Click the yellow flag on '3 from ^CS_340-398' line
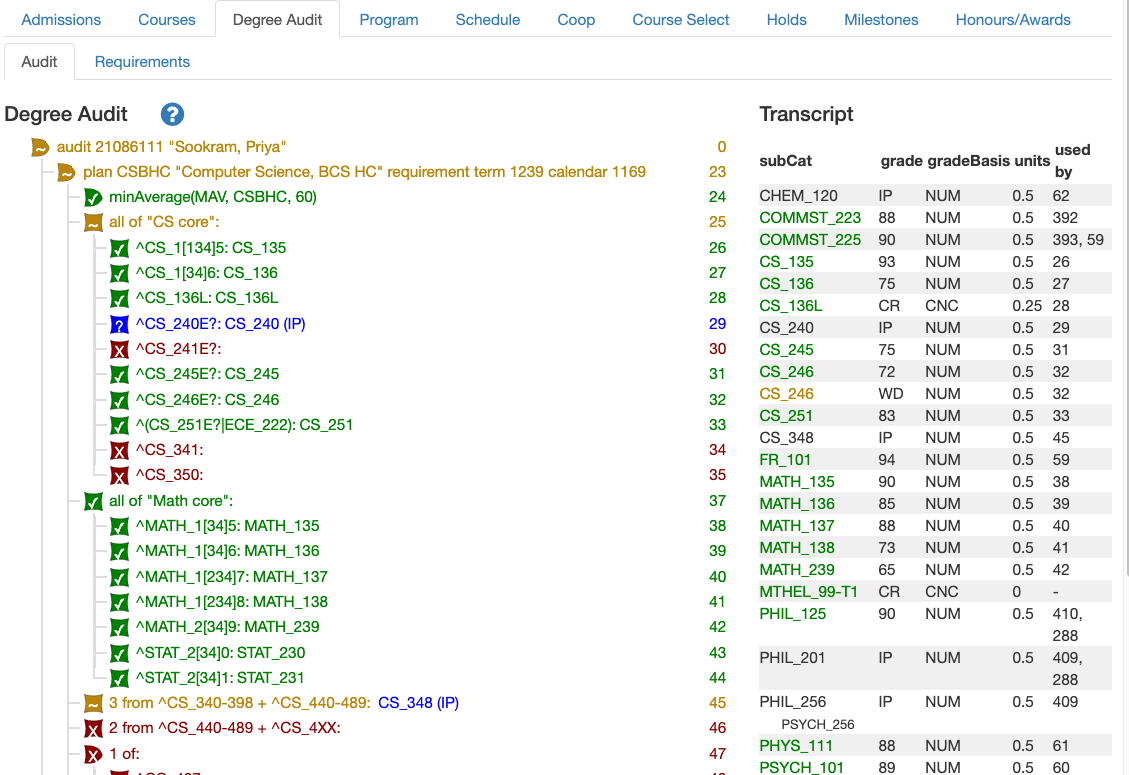Screen dimensions: 1129x775 point(93,702)
